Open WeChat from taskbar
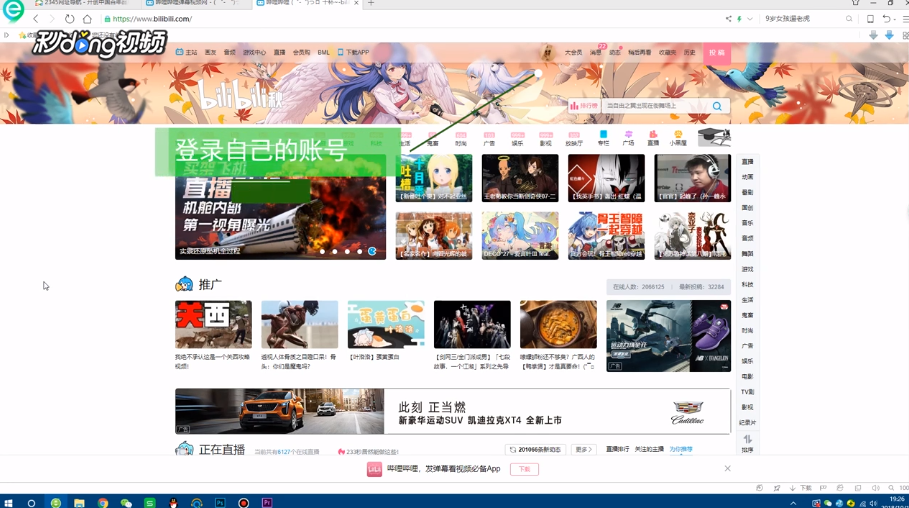Screen dimensions: 909x508 [x=126, y=502]
